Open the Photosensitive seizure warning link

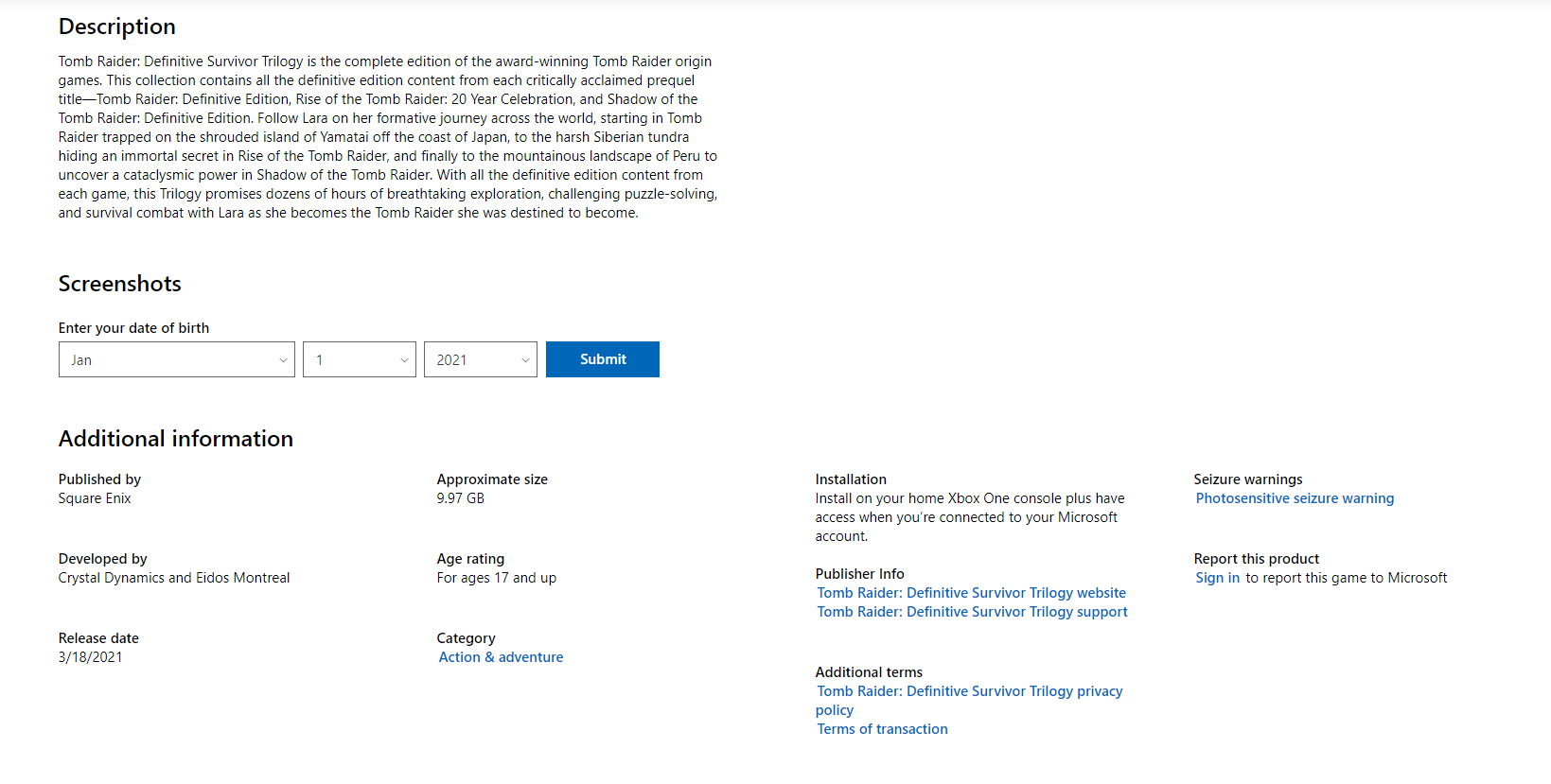pyautogui.click(x=1295, y=498)
